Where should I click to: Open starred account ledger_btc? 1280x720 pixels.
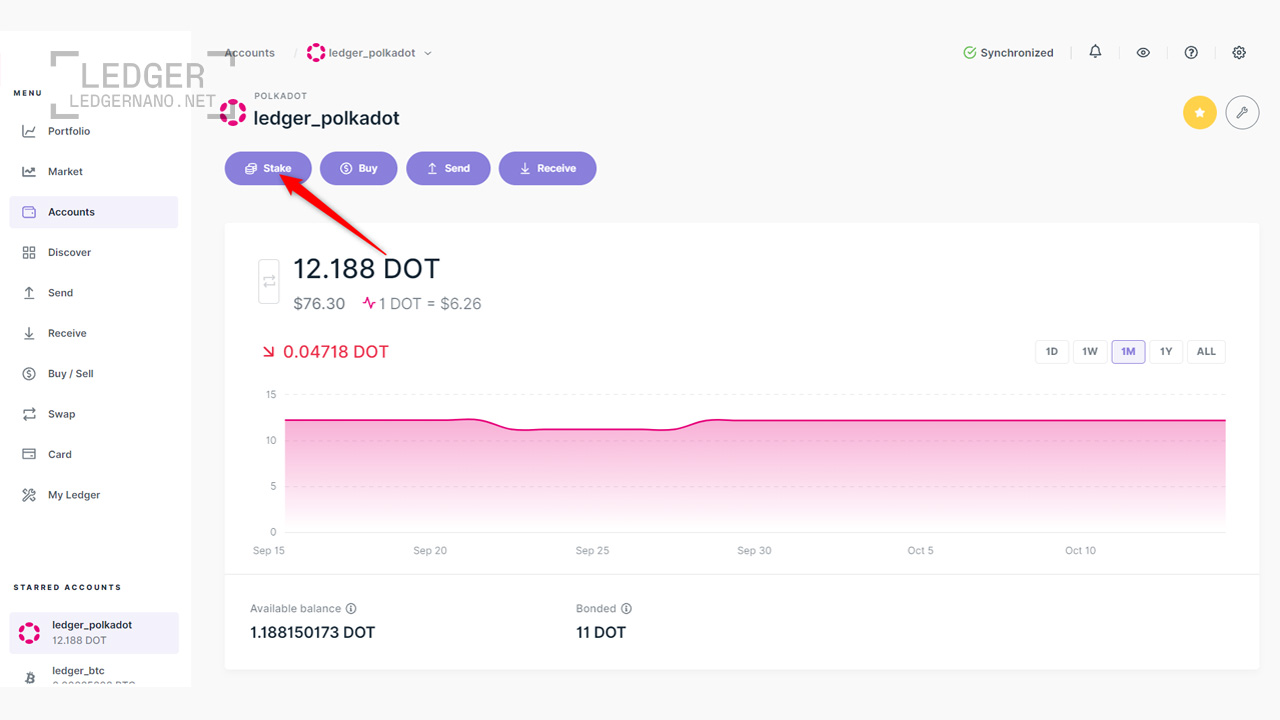point(94,674)
